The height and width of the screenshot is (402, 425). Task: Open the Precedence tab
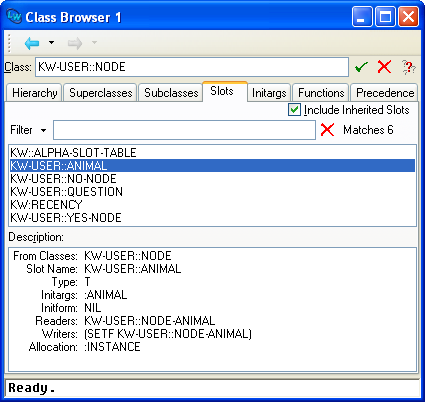(x=385, y=93)
